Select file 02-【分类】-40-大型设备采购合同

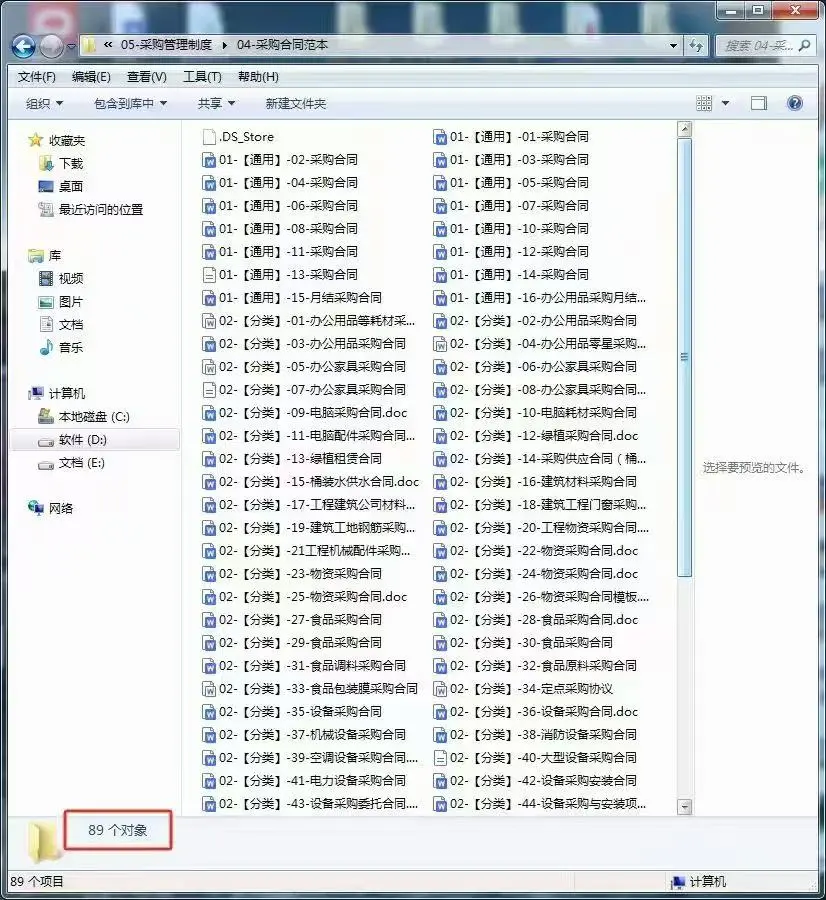tap(535, 757)
